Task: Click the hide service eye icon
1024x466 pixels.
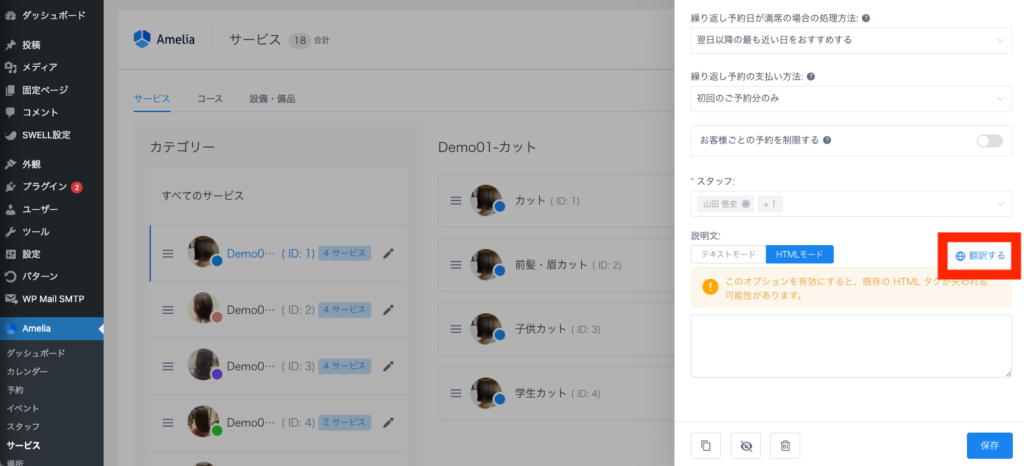Action: coord(745,446)
